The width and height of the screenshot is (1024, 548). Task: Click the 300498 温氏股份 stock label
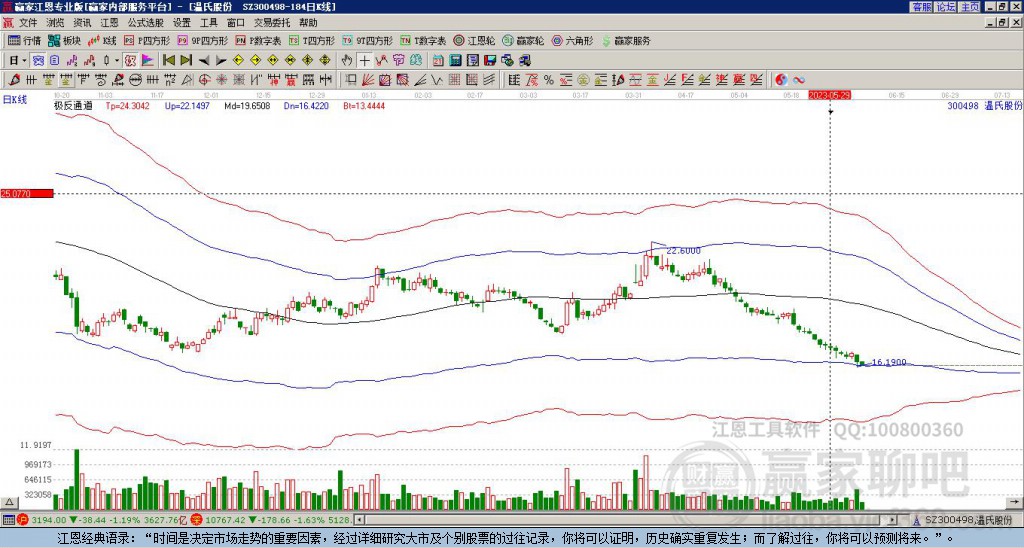click(985, 105)
